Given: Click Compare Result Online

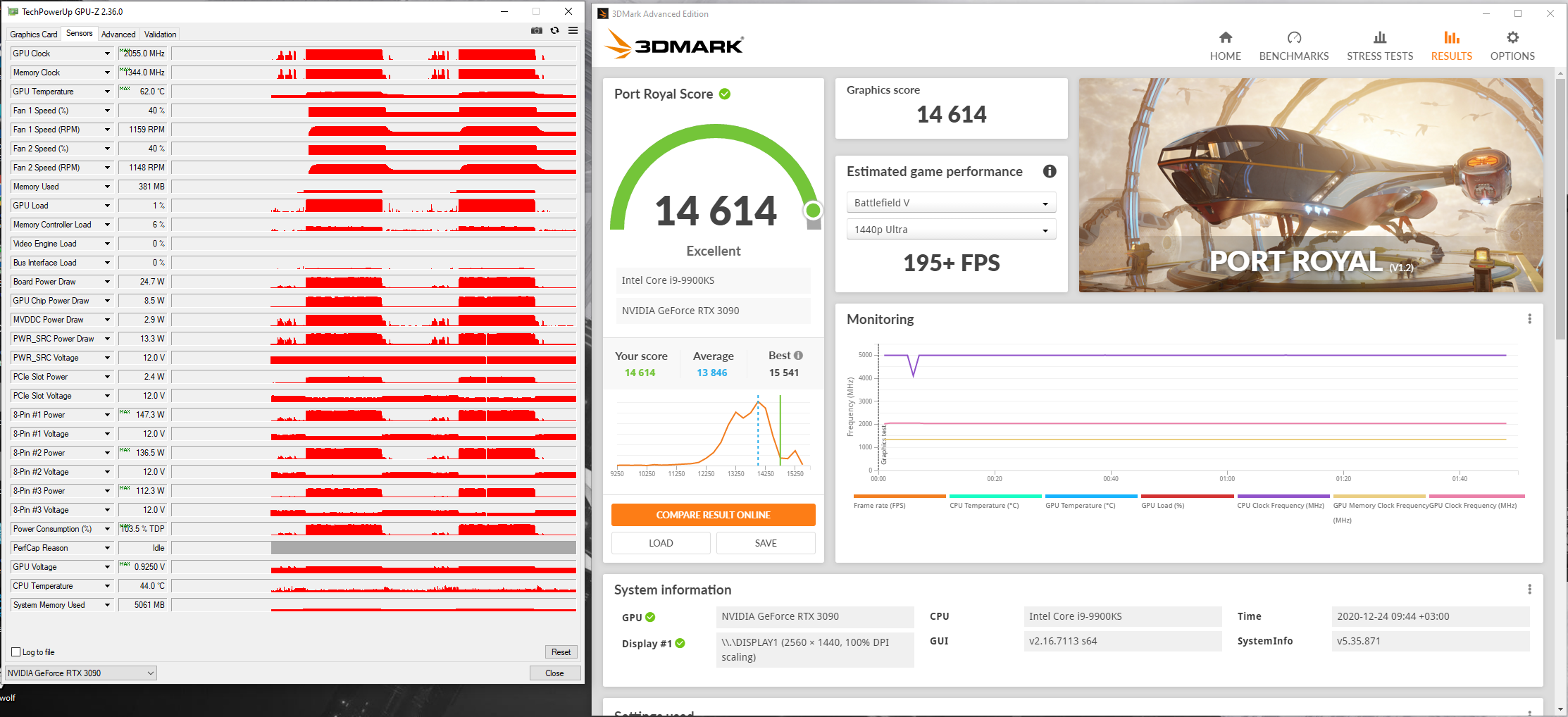Looking at the screenshot, I should pos(713,515).
